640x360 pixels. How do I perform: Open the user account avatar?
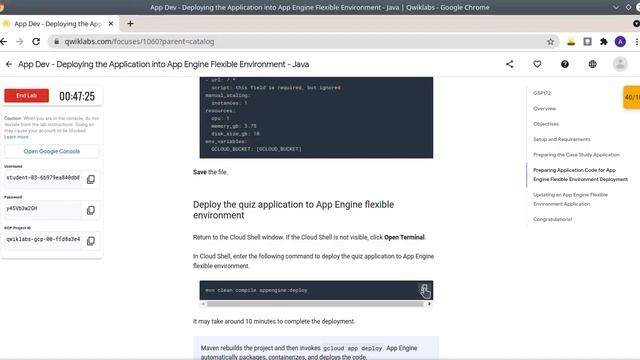pyautogui.click(x=620, y=64)
